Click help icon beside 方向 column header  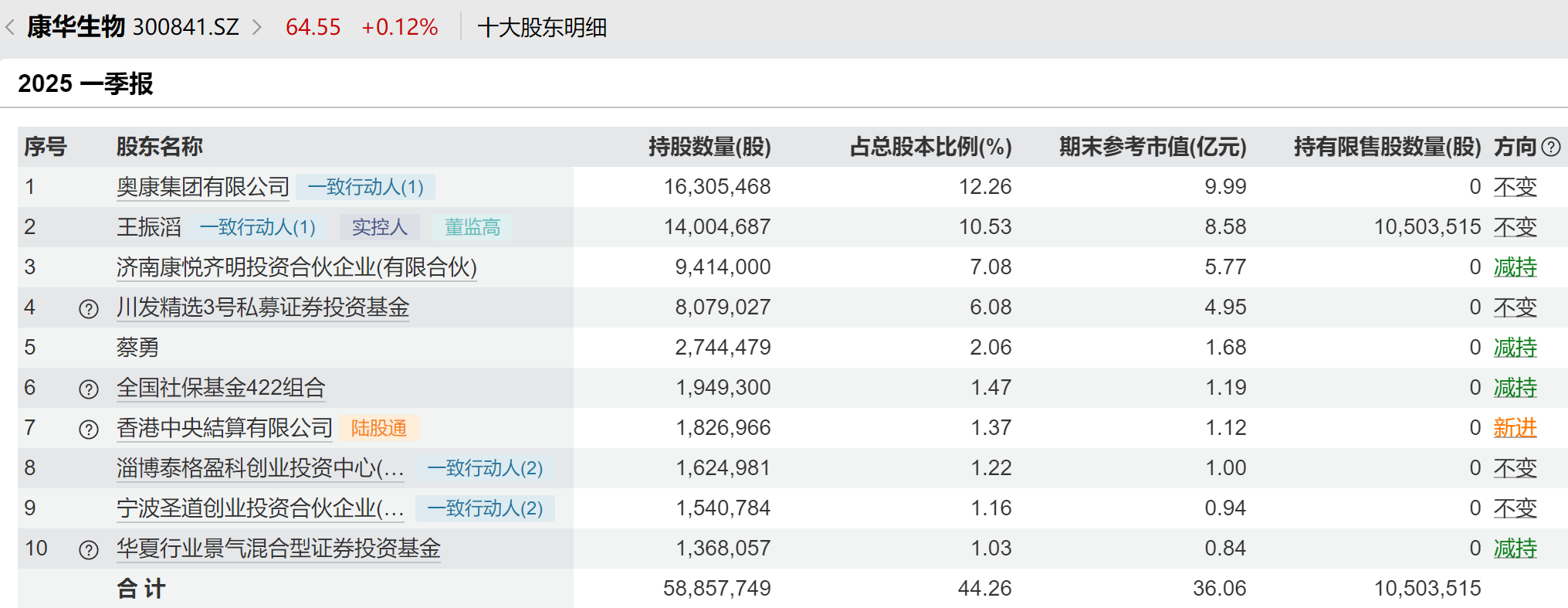1551,147
